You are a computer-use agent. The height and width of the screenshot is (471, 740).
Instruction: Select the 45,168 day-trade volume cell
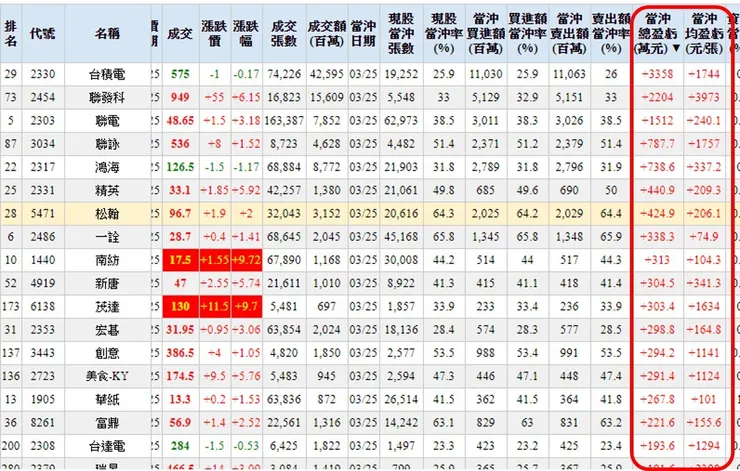(401, 236)
